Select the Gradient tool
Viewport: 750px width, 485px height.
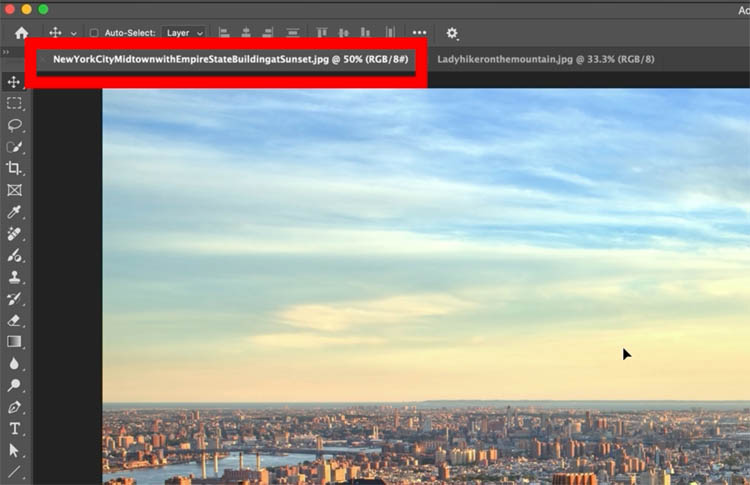pos(14,342)
